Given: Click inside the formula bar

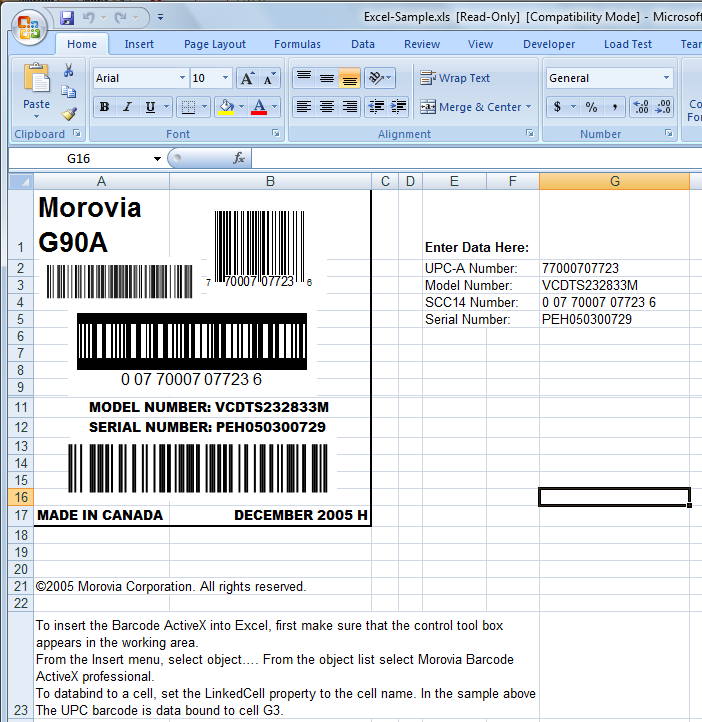Looking at the screenshot, I should [476, 159].
